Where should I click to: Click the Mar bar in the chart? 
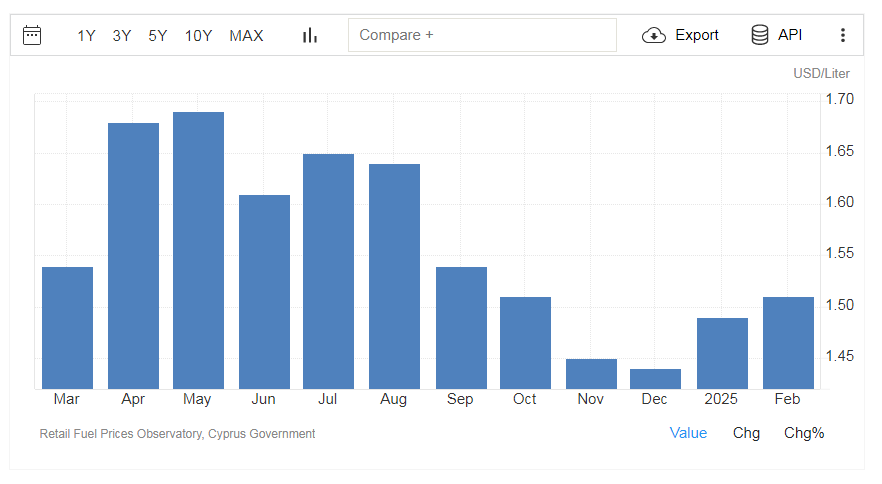[68, 328]
